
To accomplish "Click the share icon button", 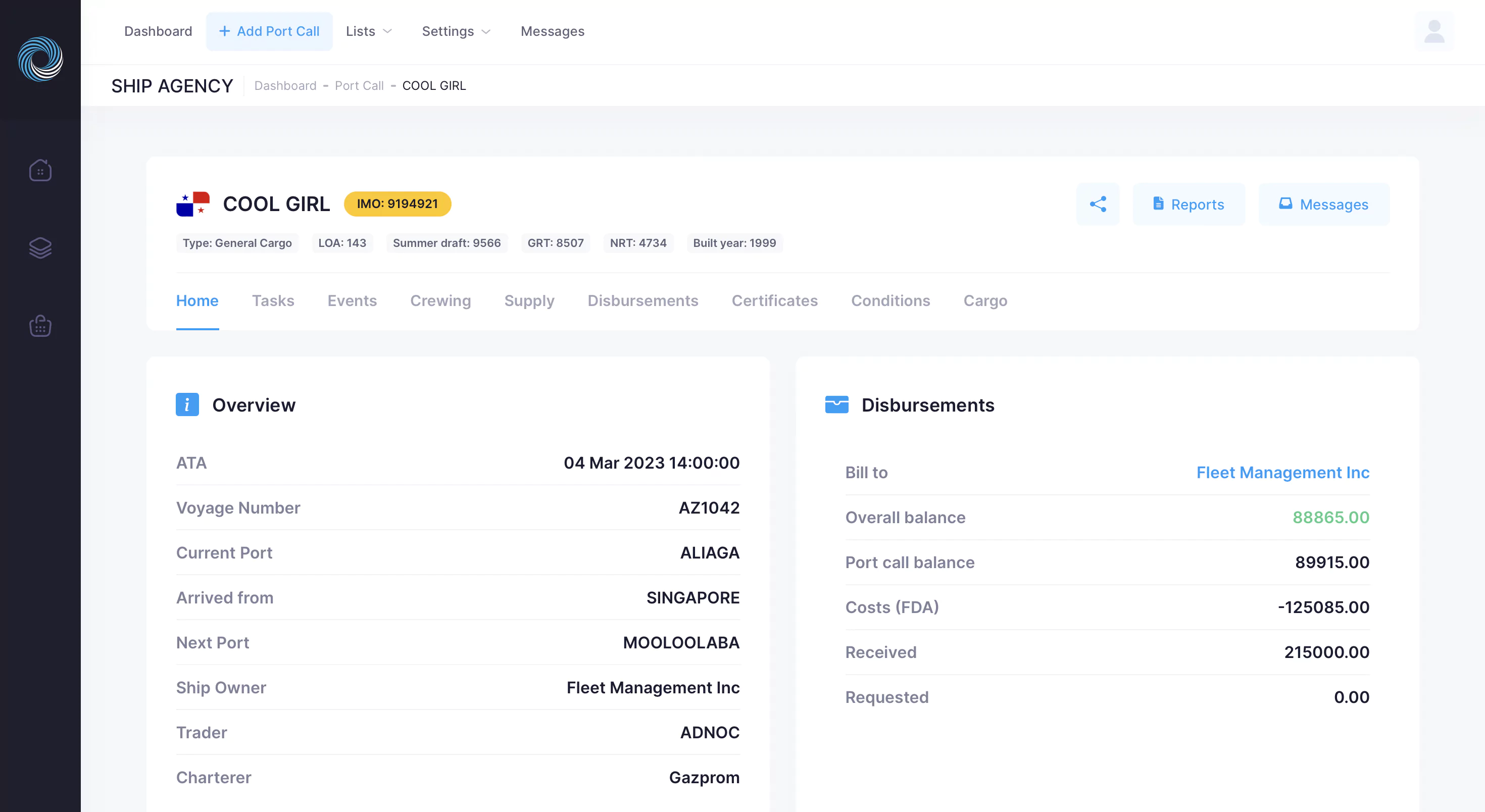I will [x=1098, y=204].
